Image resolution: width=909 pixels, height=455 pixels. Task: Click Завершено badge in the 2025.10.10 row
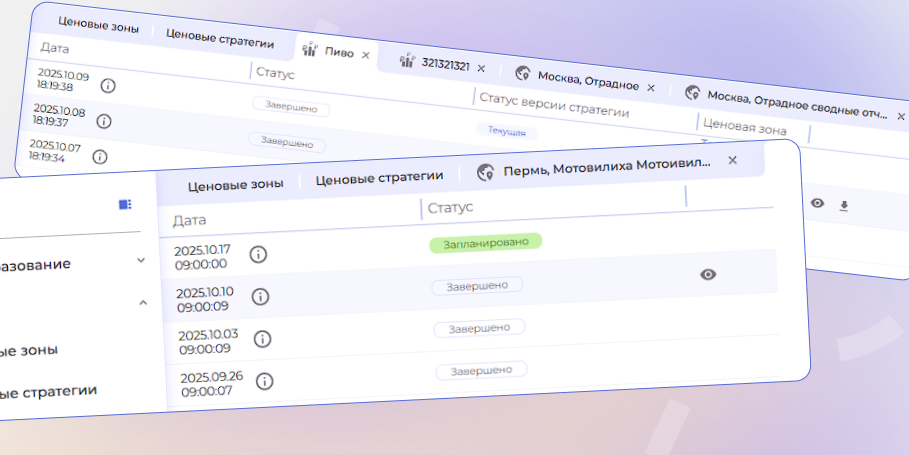(x=477, y=286)
